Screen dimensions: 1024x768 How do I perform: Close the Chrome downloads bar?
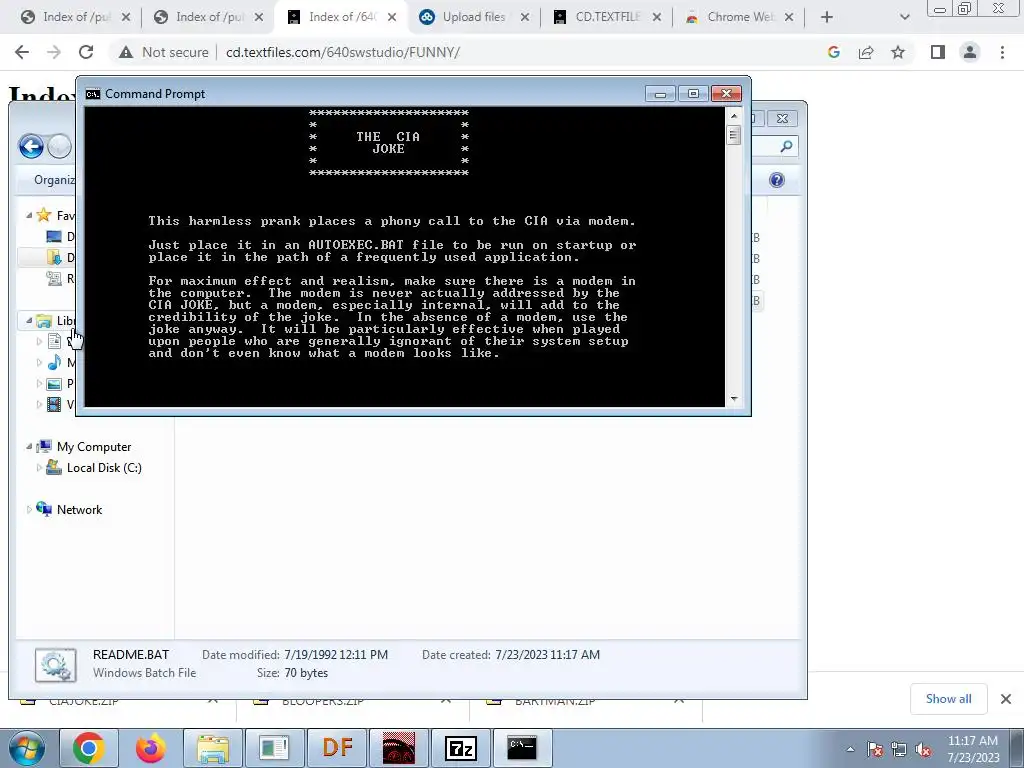[x=1006, y=699]
